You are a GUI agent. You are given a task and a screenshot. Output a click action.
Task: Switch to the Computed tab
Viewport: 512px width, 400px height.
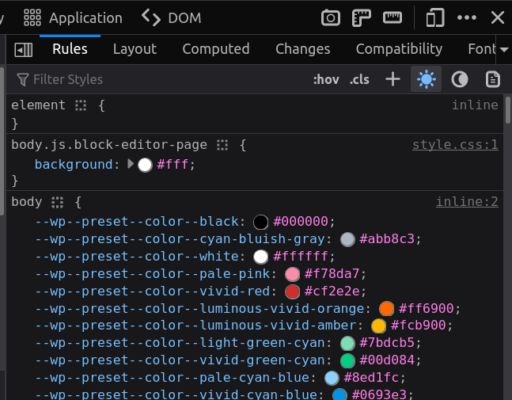tap(216, 49)
